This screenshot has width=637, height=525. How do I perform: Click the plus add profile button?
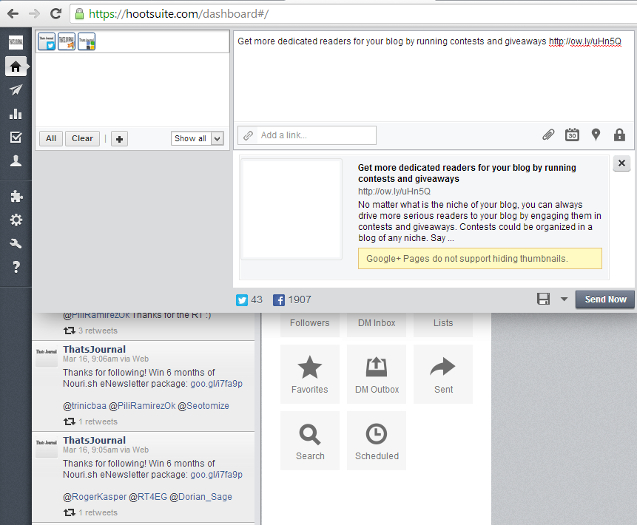[x=119, y=139]
